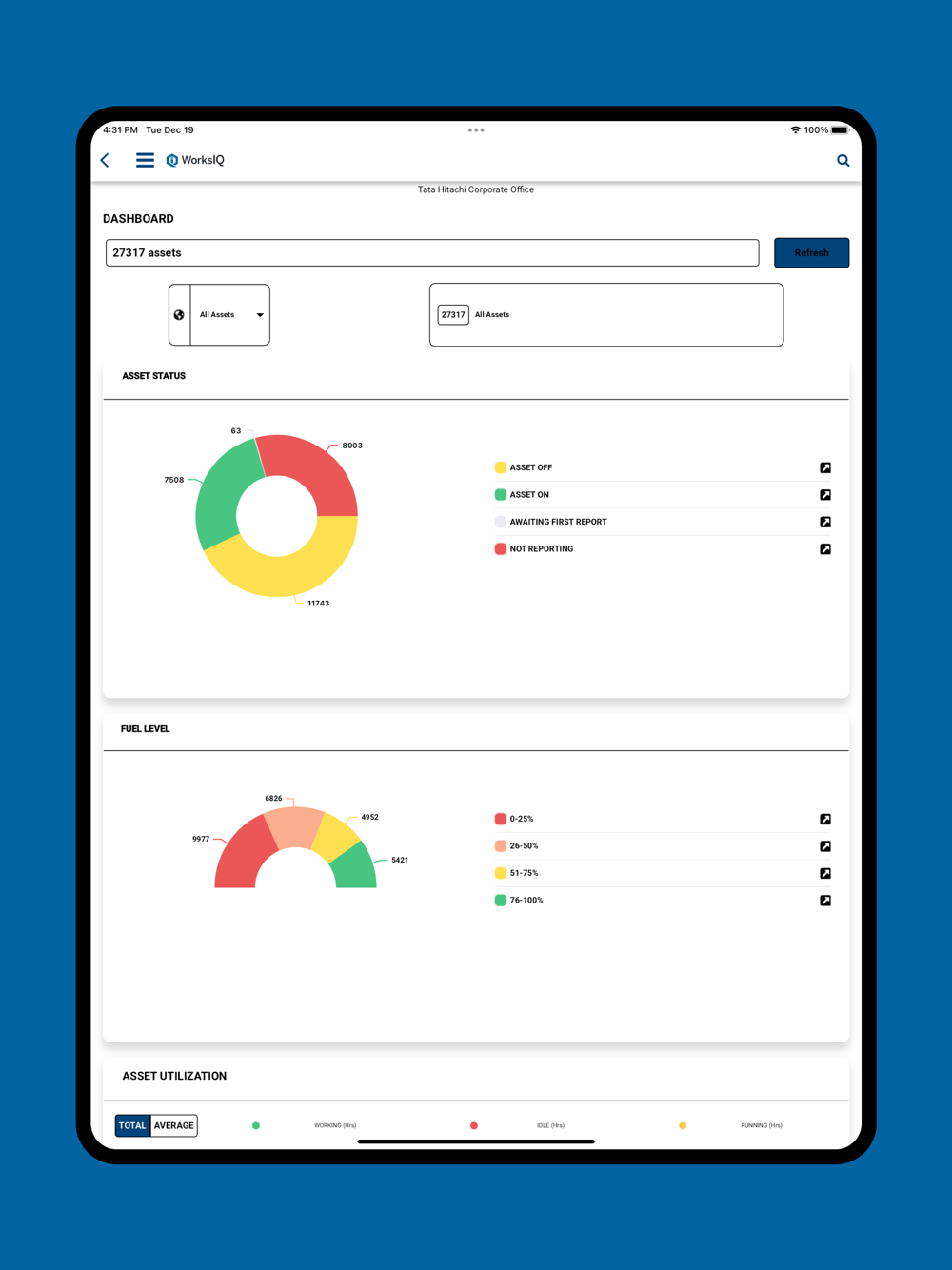The height and width of the screenshot is (1270, 952).
Task: Click the IDLE (Hrs) red legend dot
Action: click(x=474, y=1125)
